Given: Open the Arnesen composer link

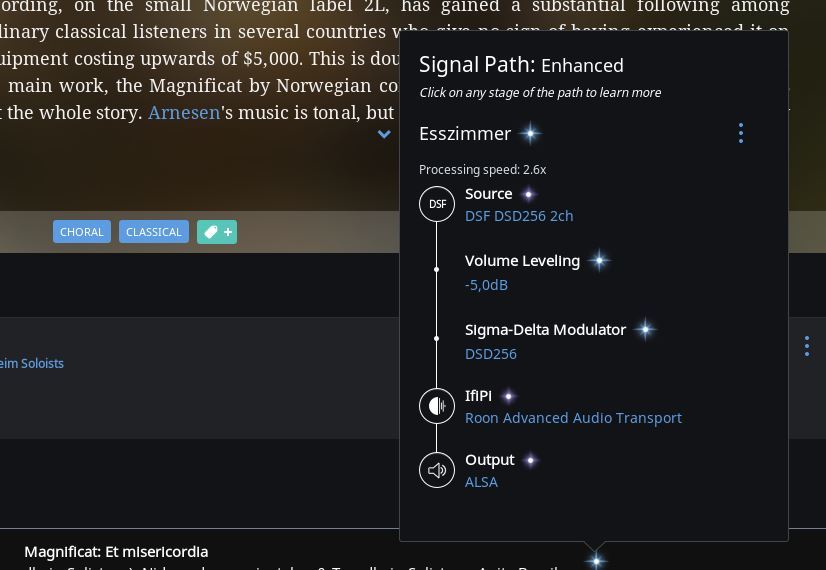Looking at the screenshot, I should click(184, 112).
